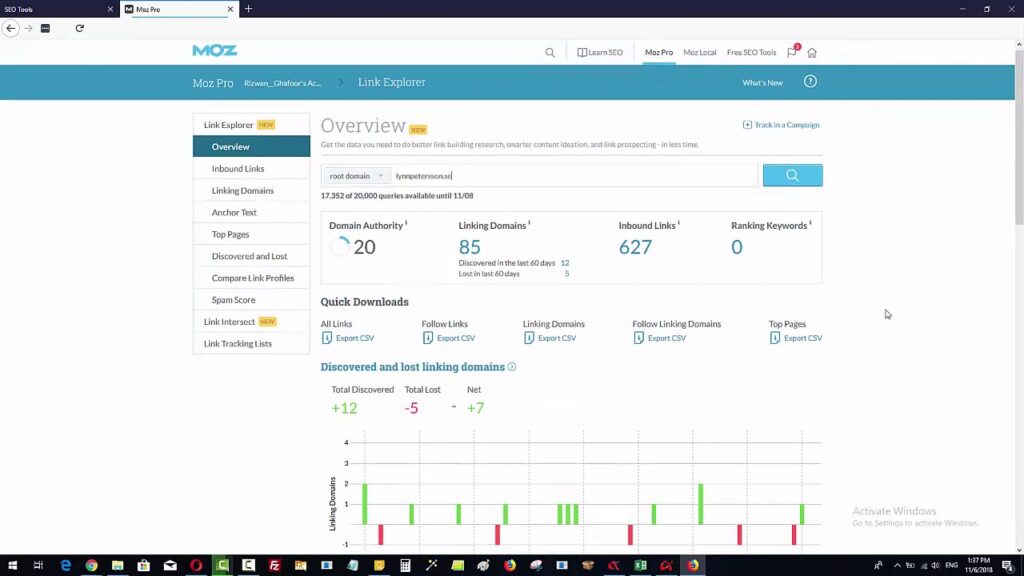
Task: Open Excel from taskbar
Action: [x=640, y=566]
